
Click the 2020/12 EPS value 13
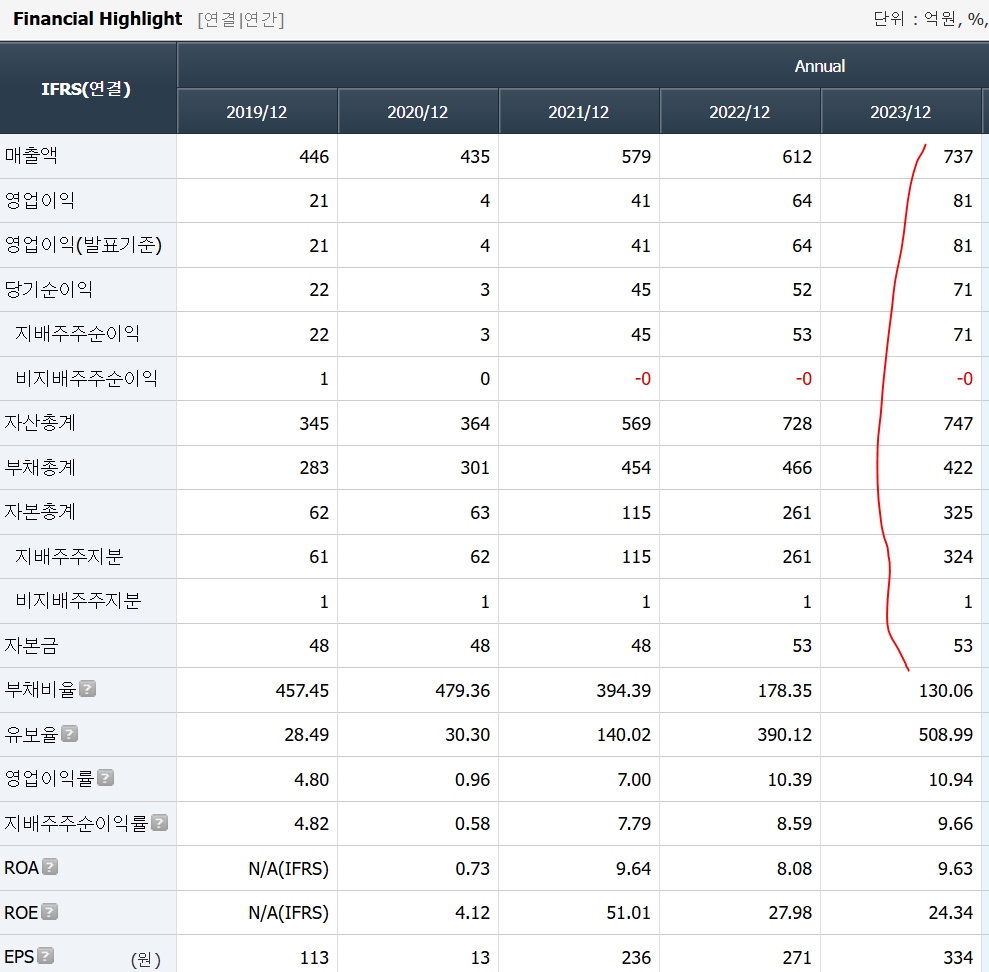[480, 958]
